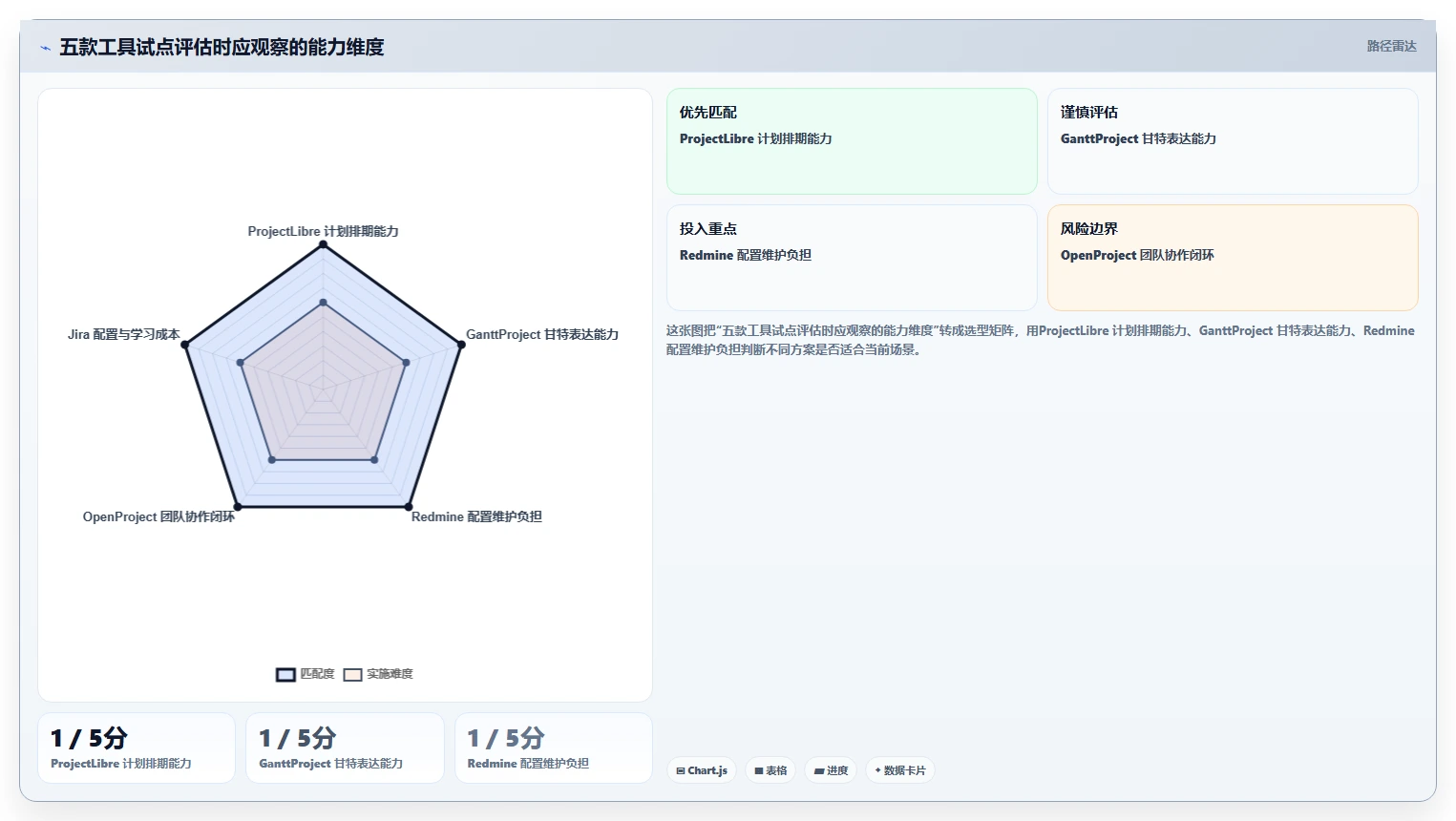Open the 风险边界 card
This screenshot has height=821, width=1456.
[x=1233, y=258]
